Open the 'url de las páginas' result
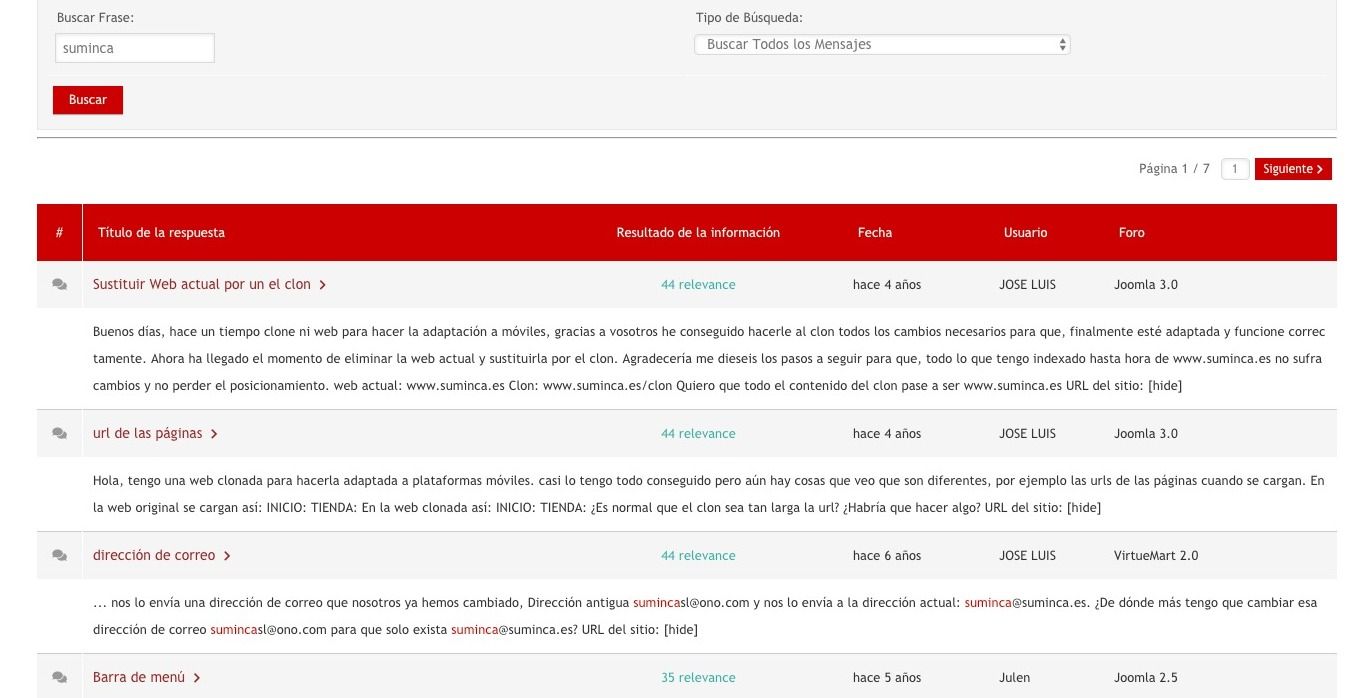 148,434
